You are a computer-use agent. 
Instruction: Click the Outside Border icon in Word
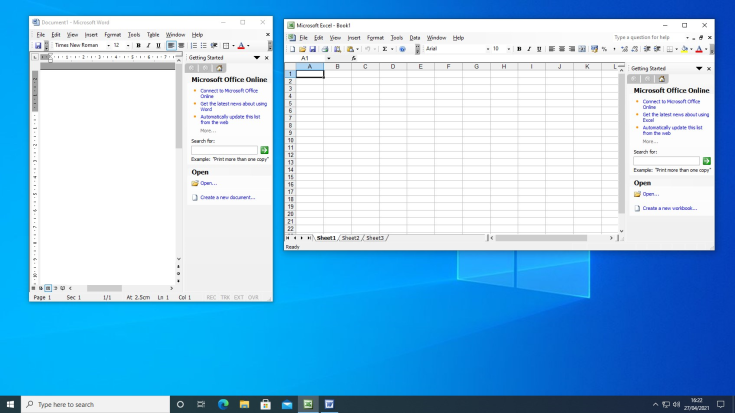(x=226, y=45)
